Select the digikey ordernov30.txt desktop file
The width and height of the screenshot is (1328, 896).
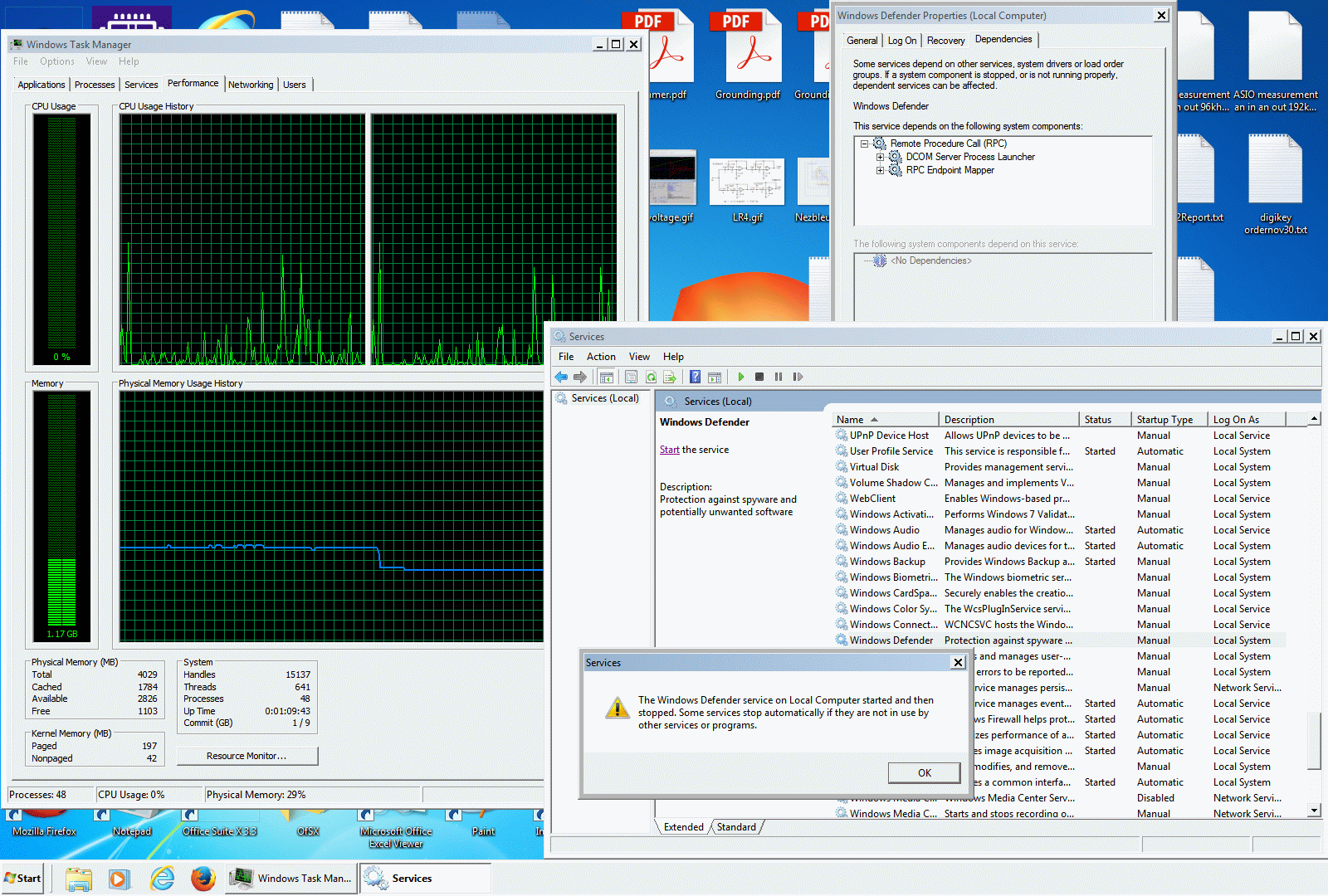click(1275, 186)
